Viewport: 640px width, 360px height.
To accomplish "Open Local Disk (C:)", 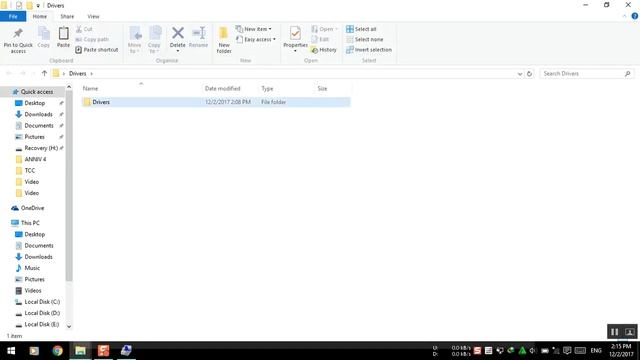I will [x=42, y=302].
